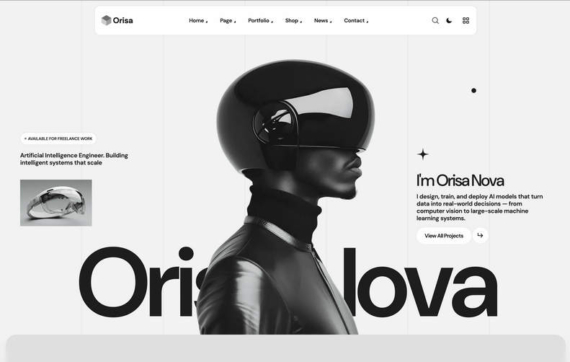Open the Shop menu item

coord(293,20)
